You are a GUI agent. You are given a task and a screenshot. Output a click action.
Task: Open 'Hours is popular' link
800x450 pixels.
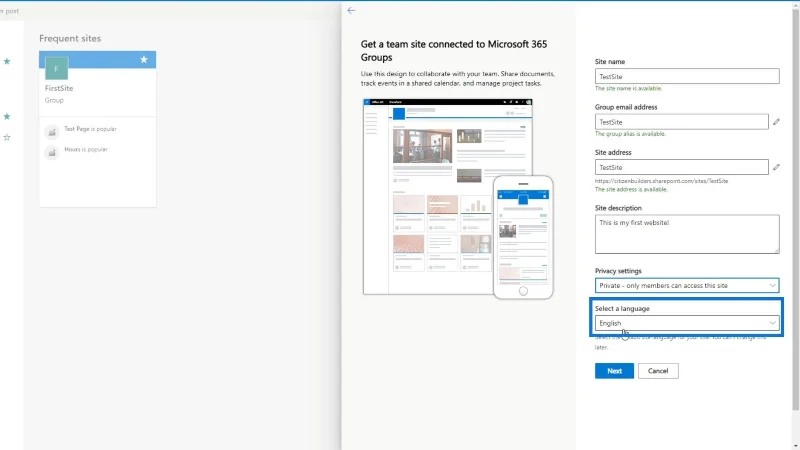[86, 149]
